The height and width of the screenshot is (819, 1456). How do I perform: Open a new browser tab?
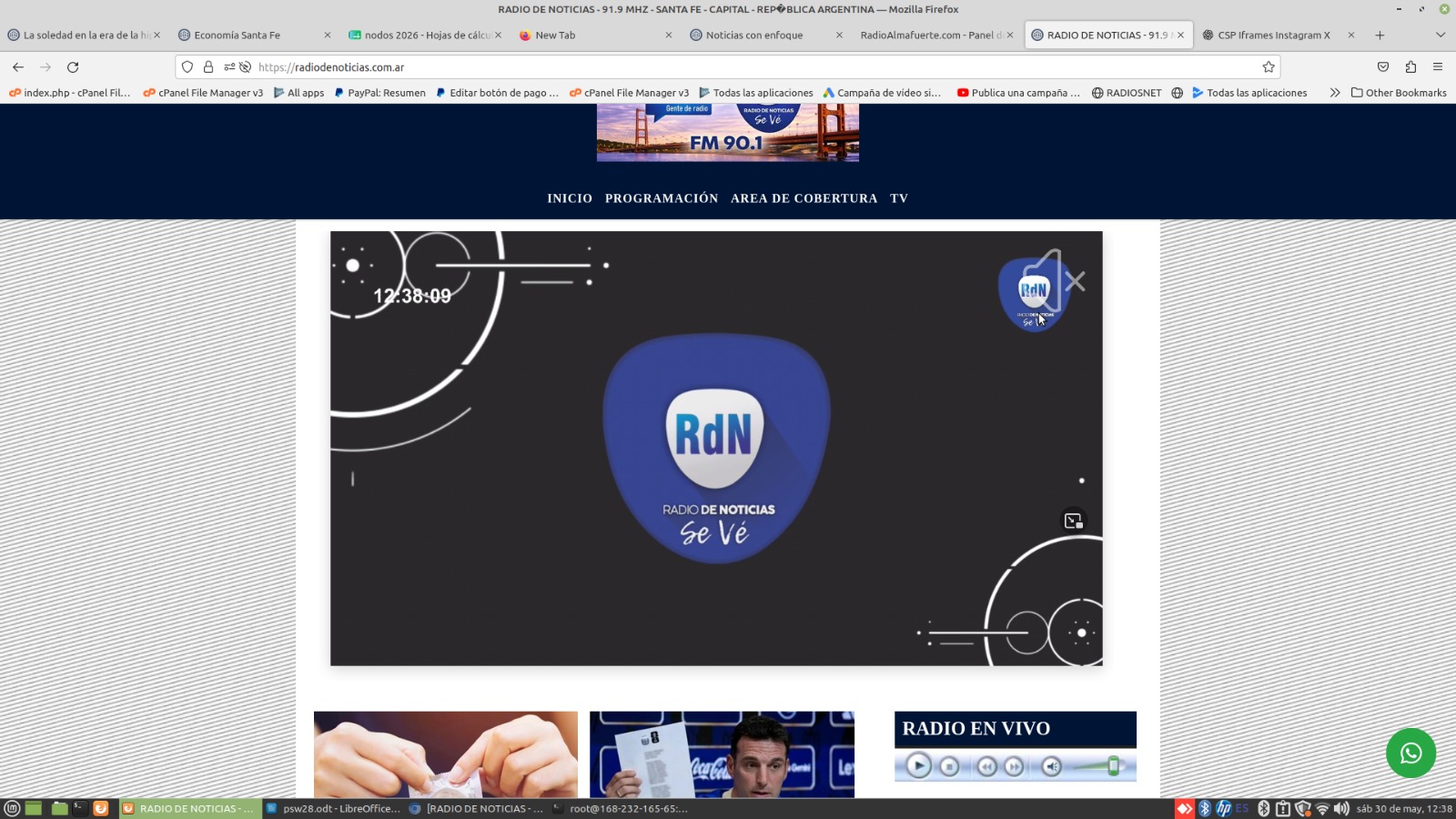[1380, 35]
